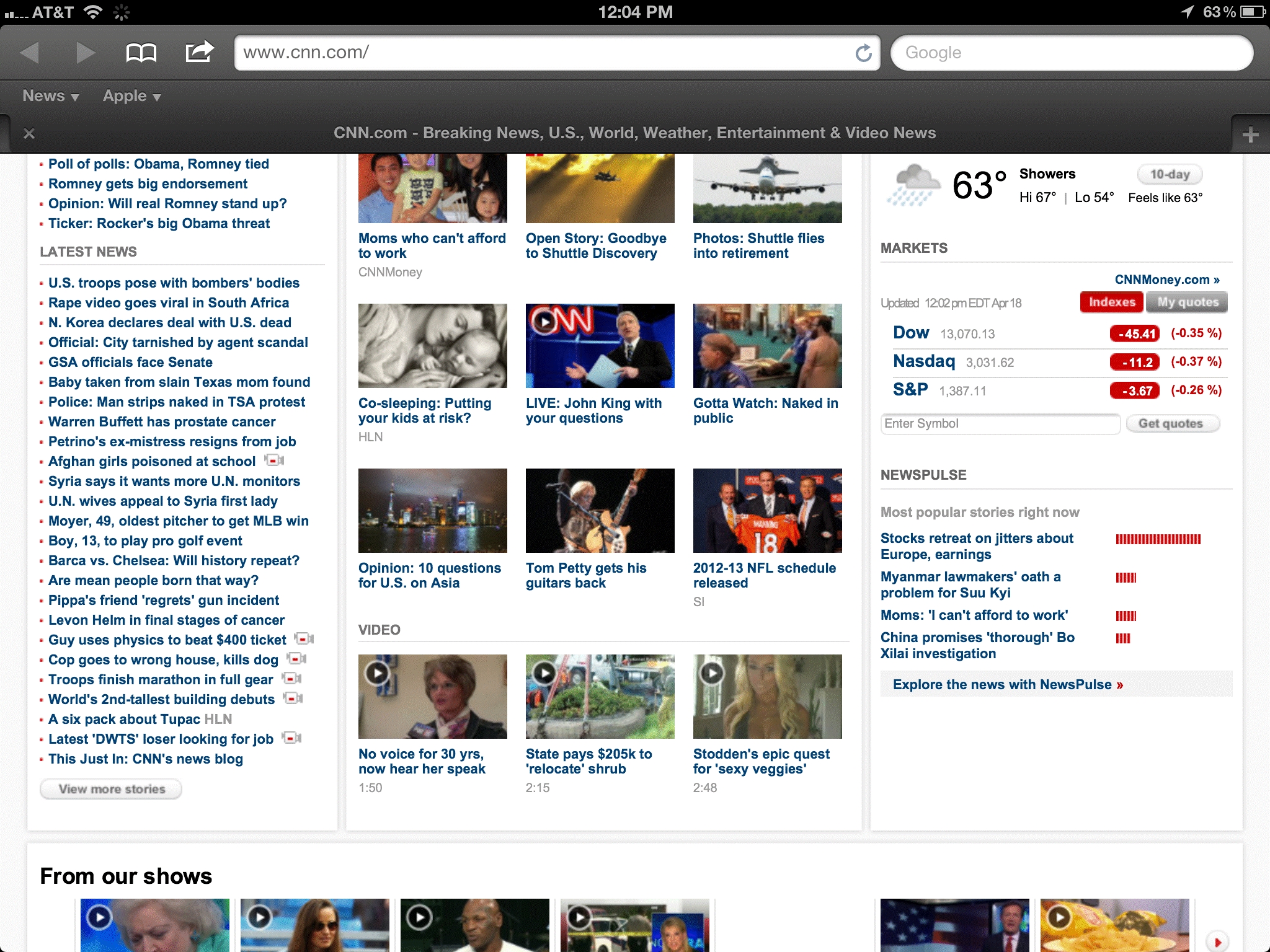1270x952 pixels.
Task: Open 'Moms who can't afford to work' thumbnail
Action: [x=433, y=188]
